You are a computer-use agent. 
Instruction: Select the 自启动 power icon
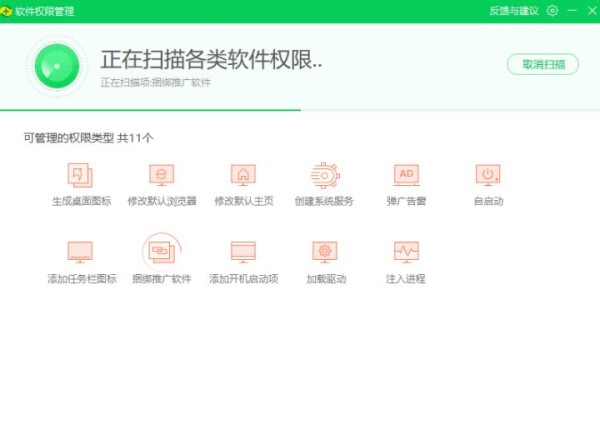(x=487, y=175)
